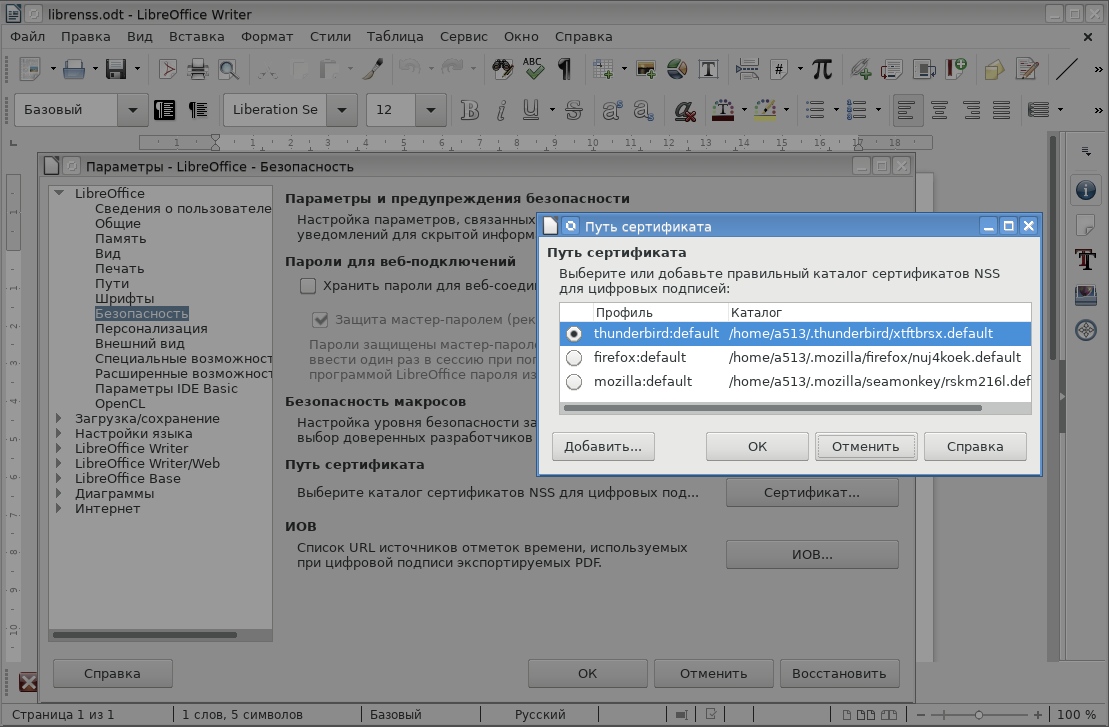Select firefox:default profile radio button
Screen dimensions: 1109x727
[x=574, y=358]
